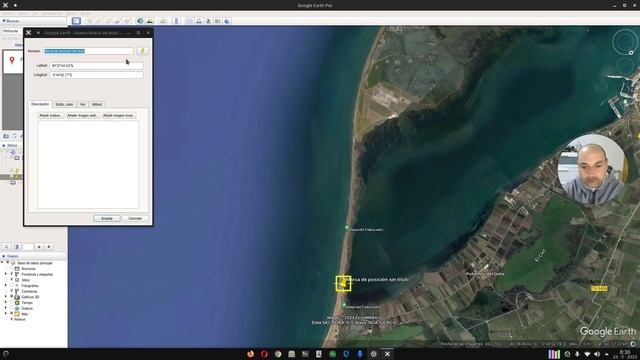Click the print toolbar icon

click(x=199, y=20)
